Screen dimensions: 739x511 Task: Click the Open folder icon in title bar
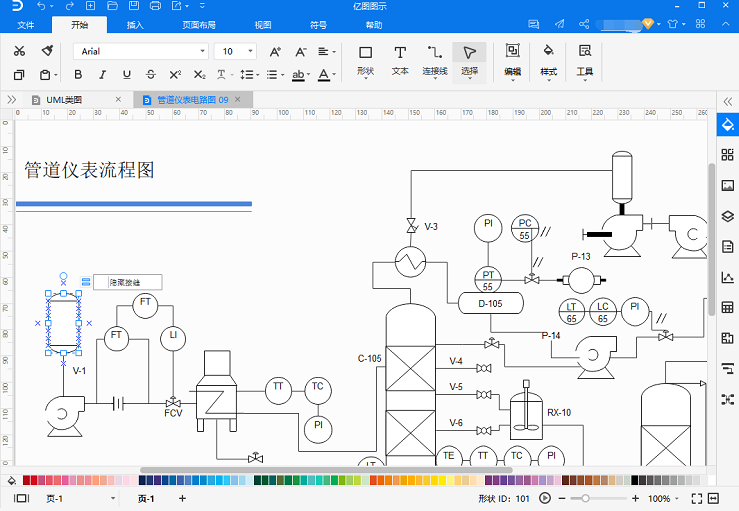112,6
